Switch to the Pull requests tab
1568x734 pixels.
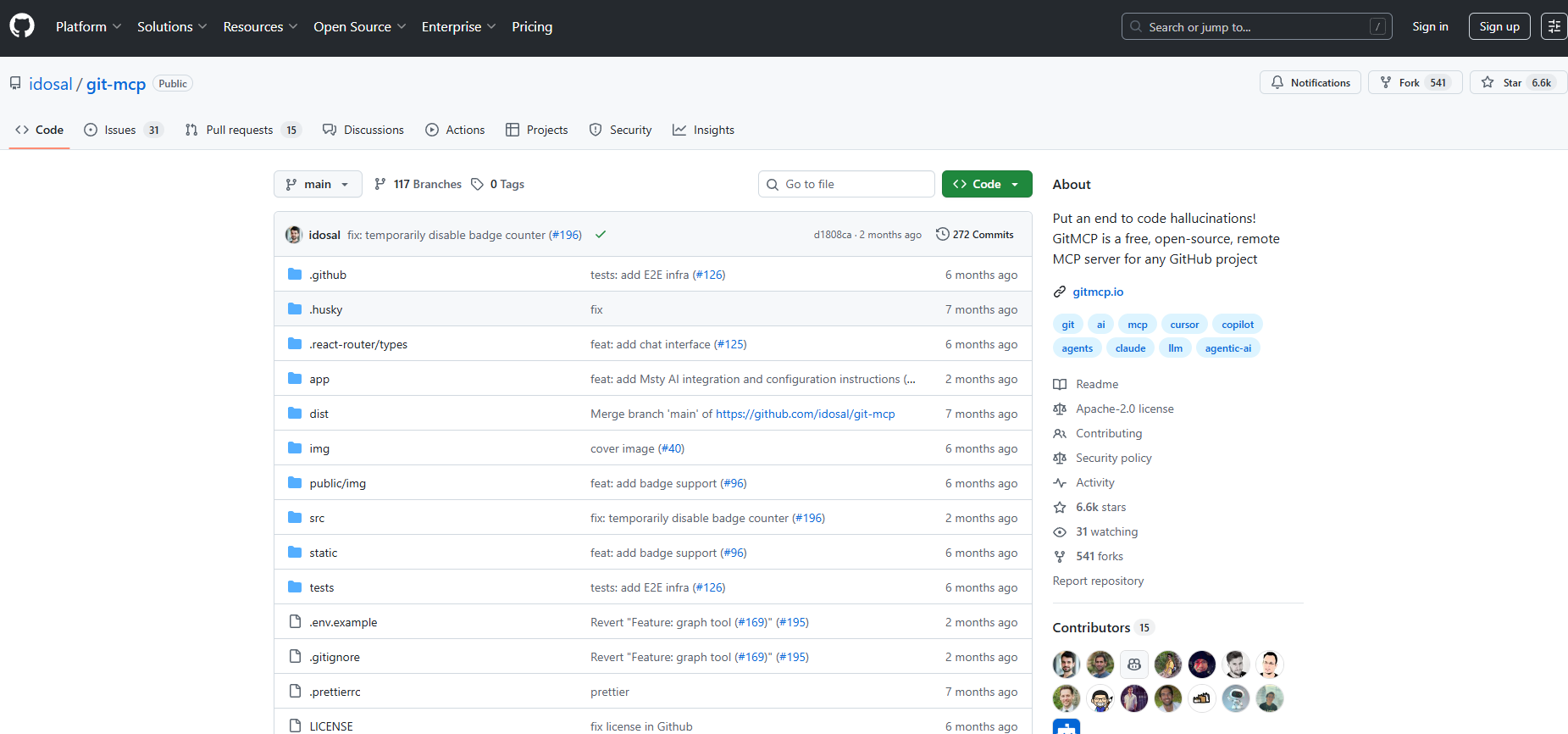coord(242,130)
